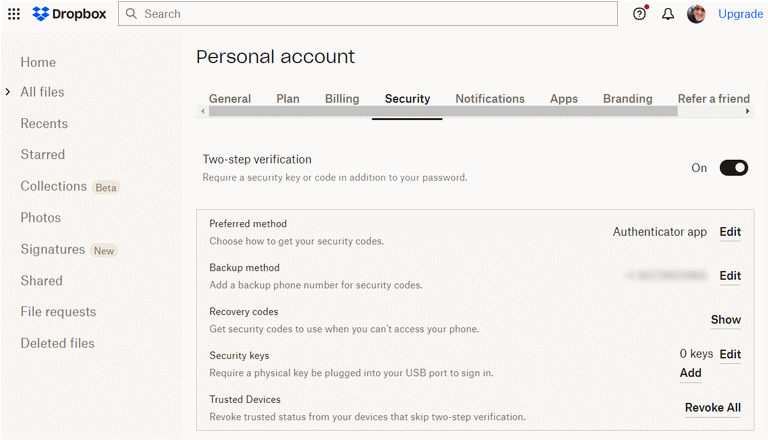Edit the preferred Authenticator app method
The height and width of the screenshot is (440, 768).
(x=730, y=232)
